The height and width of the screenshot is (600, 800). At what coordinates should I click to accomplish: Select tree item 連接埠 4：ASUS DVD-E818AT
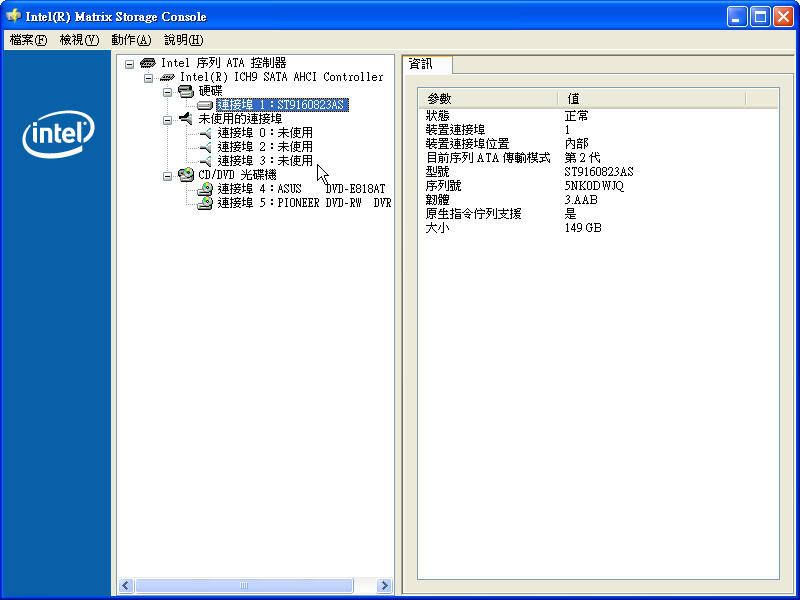tap(302, 189)
